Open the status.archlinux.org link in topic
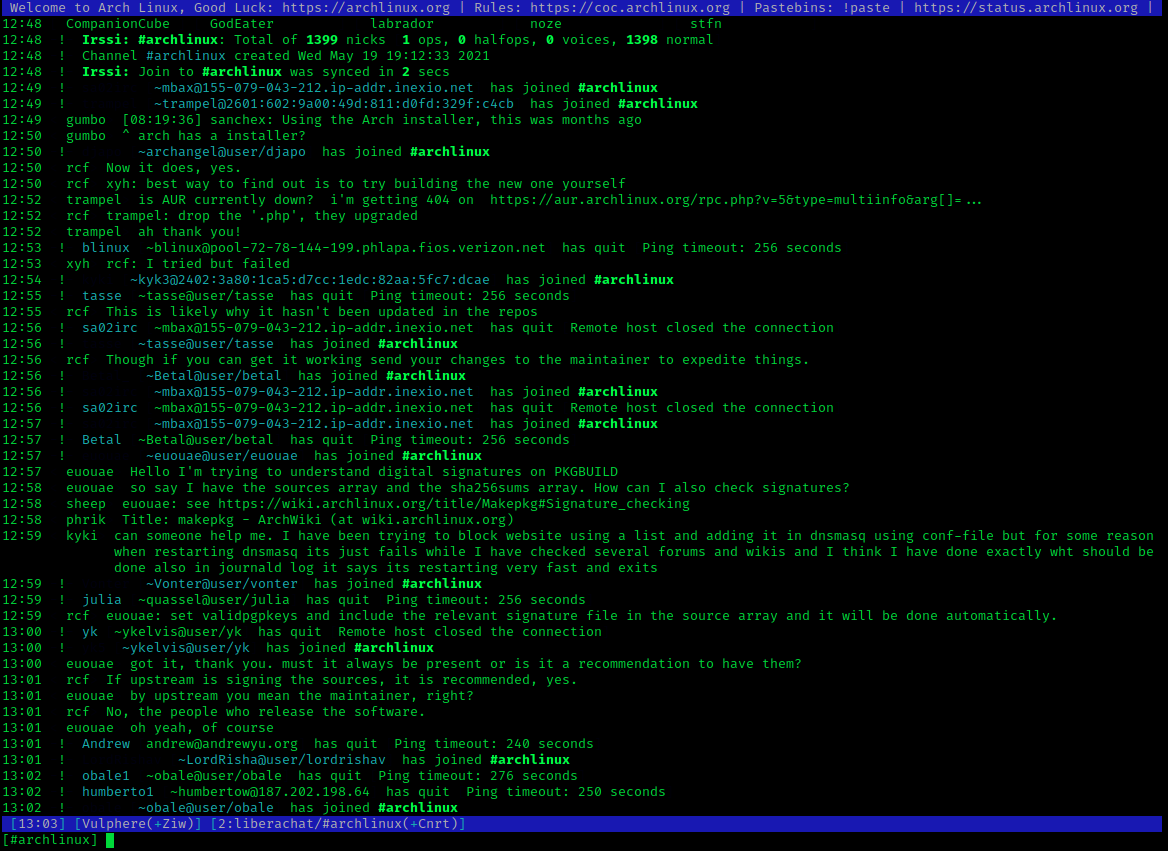This screenshot has width=1168, height=851. 1026,7
